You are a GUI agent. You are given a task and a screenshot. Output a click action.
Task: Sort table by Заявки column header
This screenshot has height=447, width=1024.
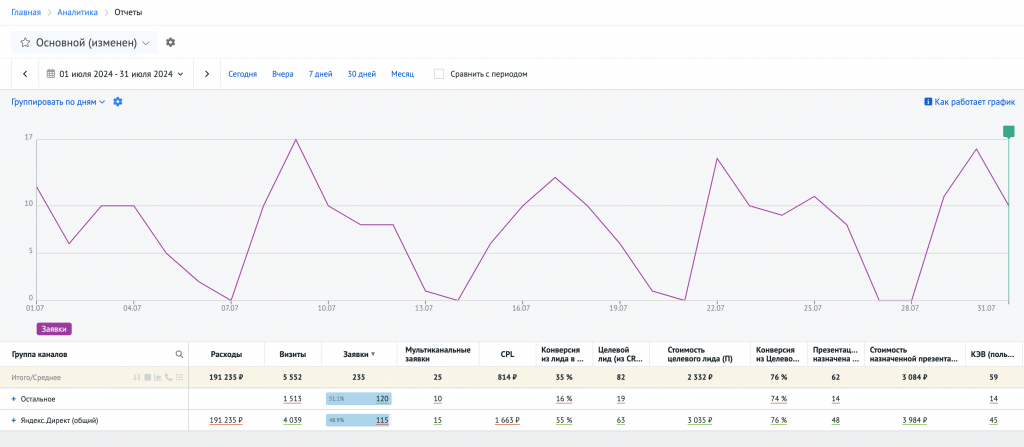coord(357,354)
